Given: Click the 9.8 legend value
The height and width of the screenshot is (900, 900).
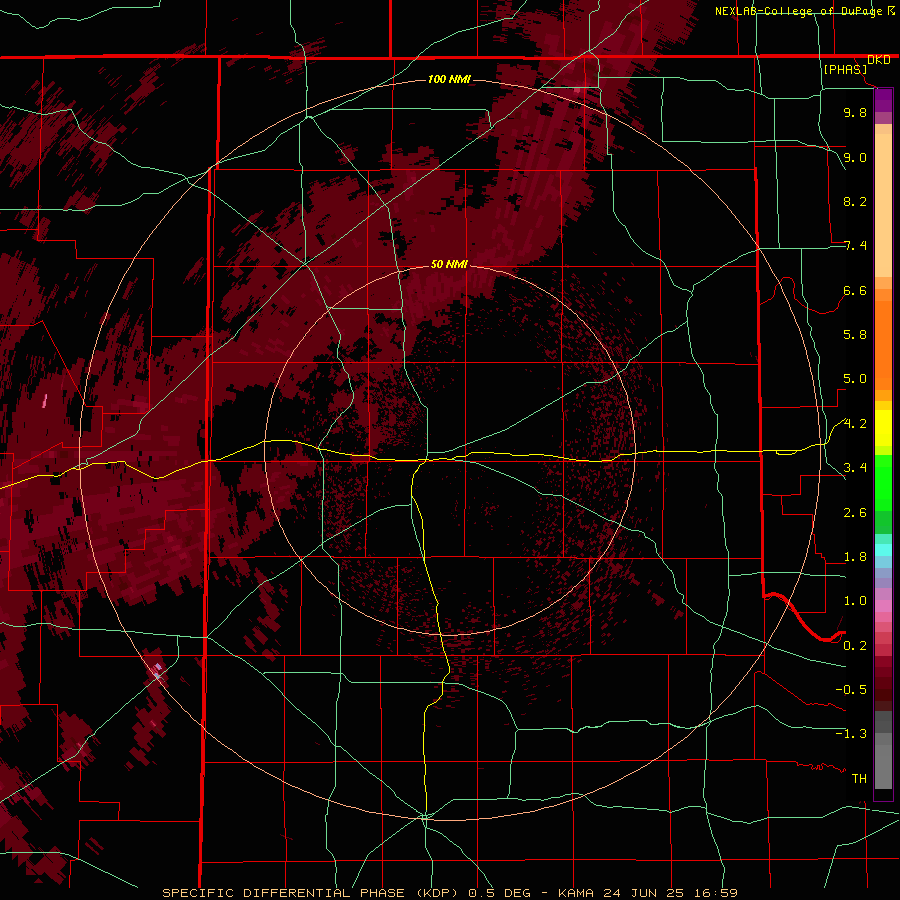Looking at the screenshot, I should click(x=855, y=112).
